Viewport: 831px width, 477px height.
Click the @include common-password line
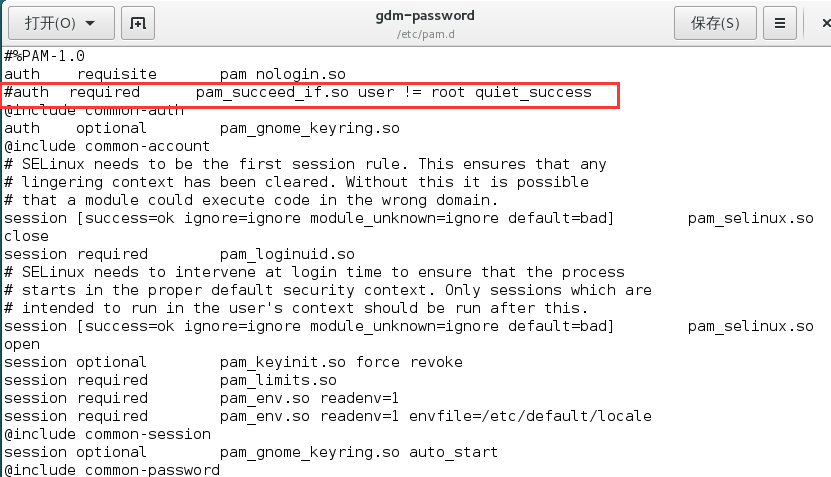(x=112, y=470)
